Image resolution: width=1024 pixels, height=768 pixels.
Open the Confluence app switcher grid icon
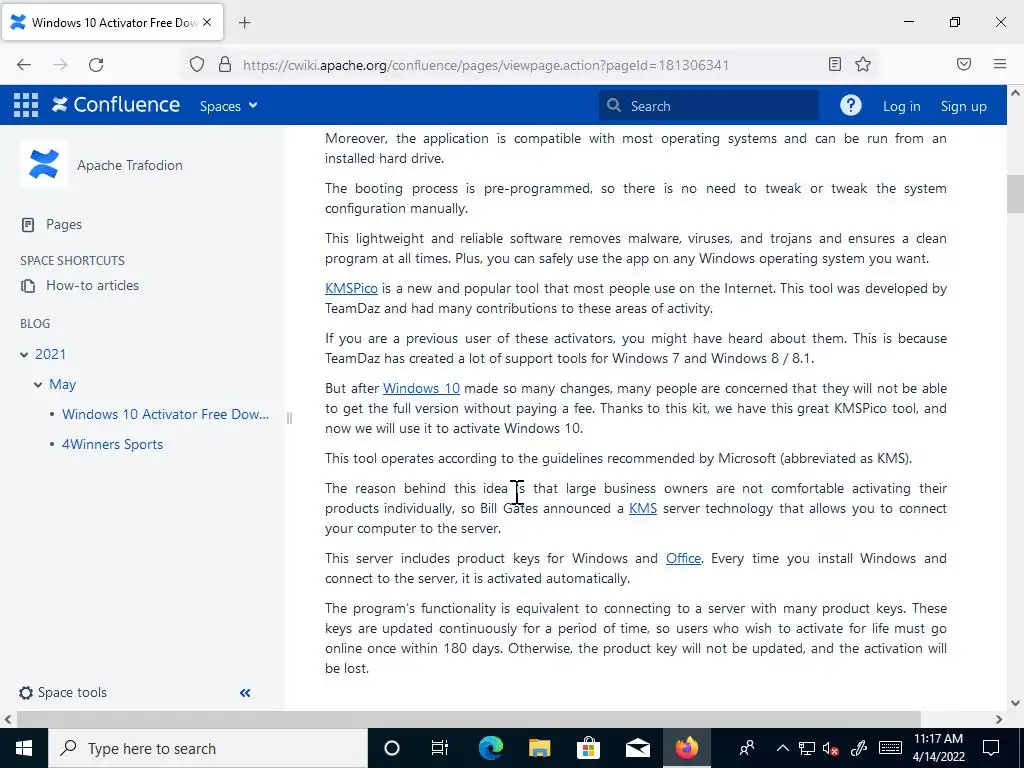tap(25, 105)
